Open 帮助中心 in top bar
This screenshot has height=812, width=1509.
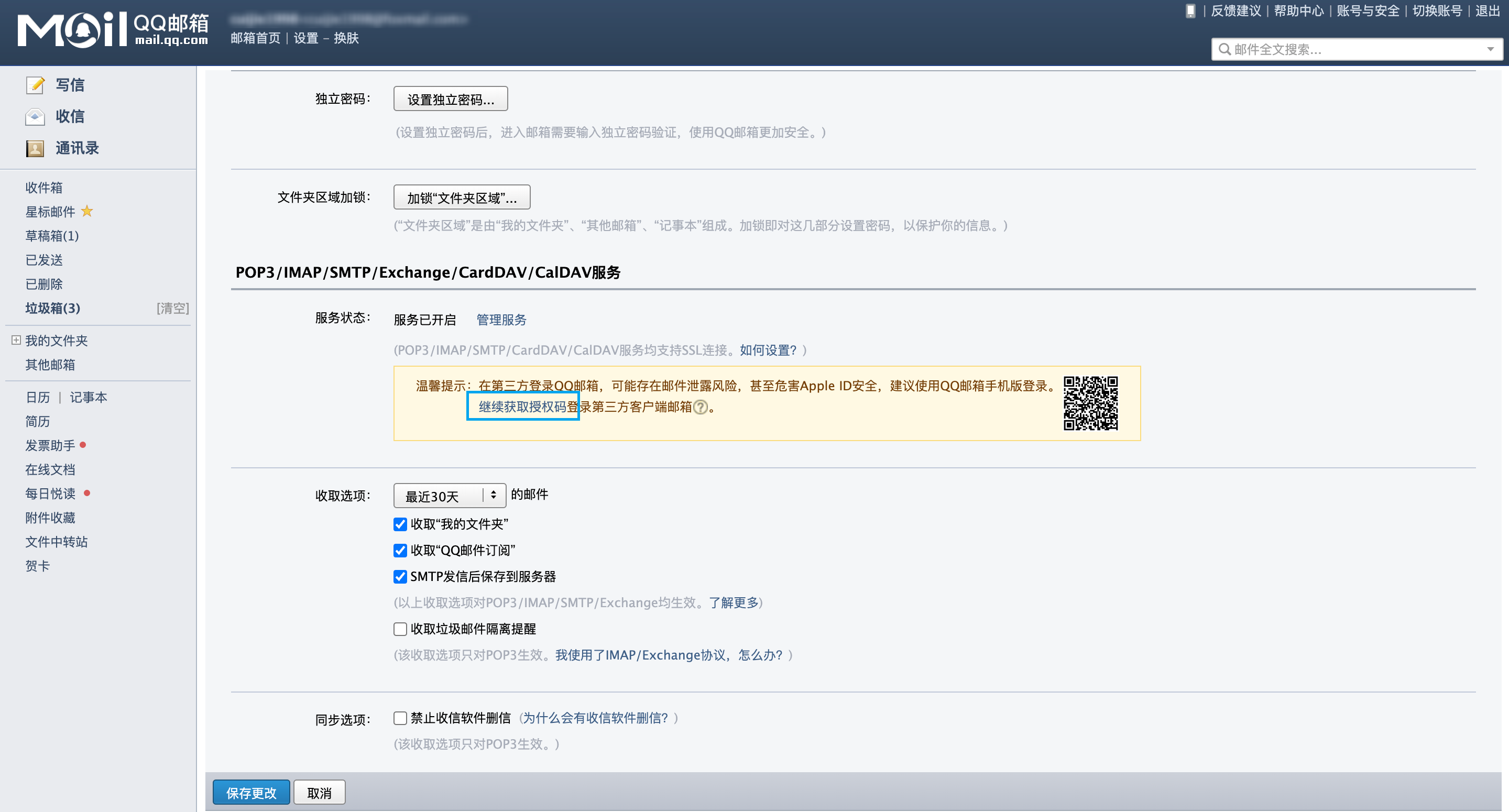1299,11
